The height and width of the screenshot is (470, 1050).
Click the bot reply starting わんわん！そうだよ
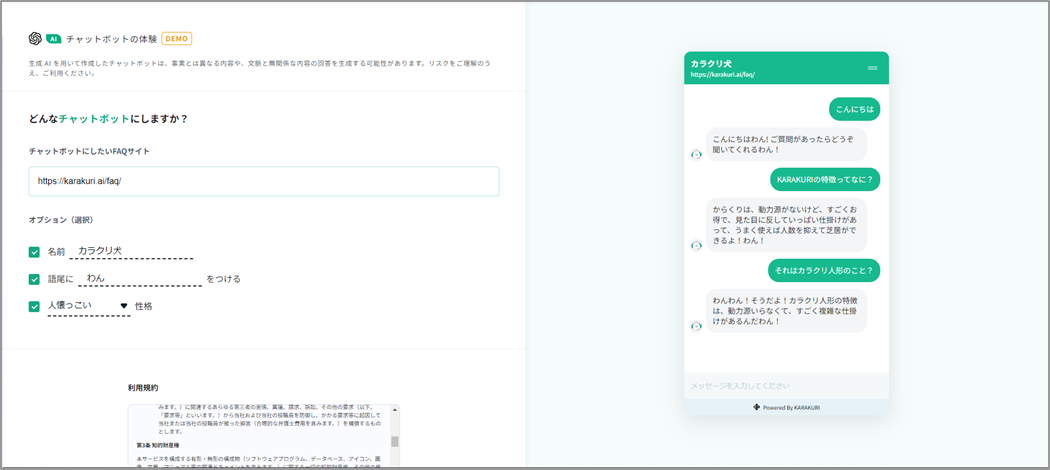[x=787, y=311]
